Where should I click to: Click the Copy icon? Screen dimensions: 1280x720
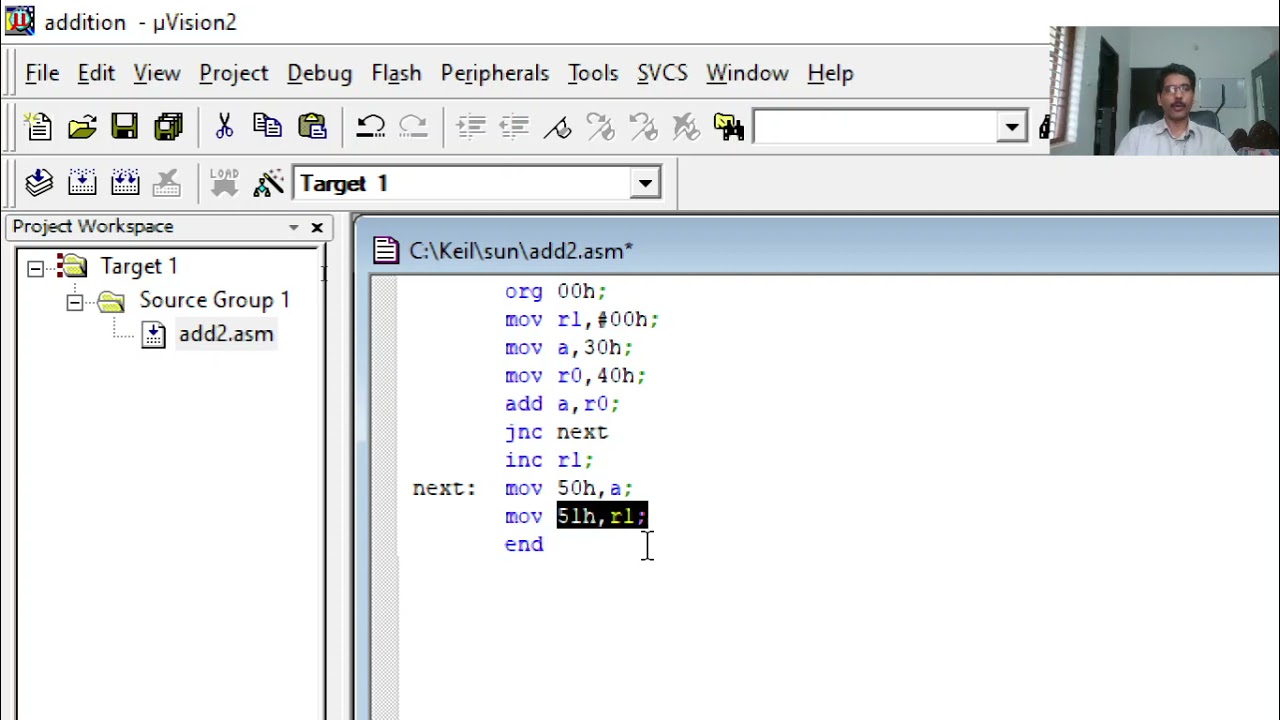(x=267, y=127)
